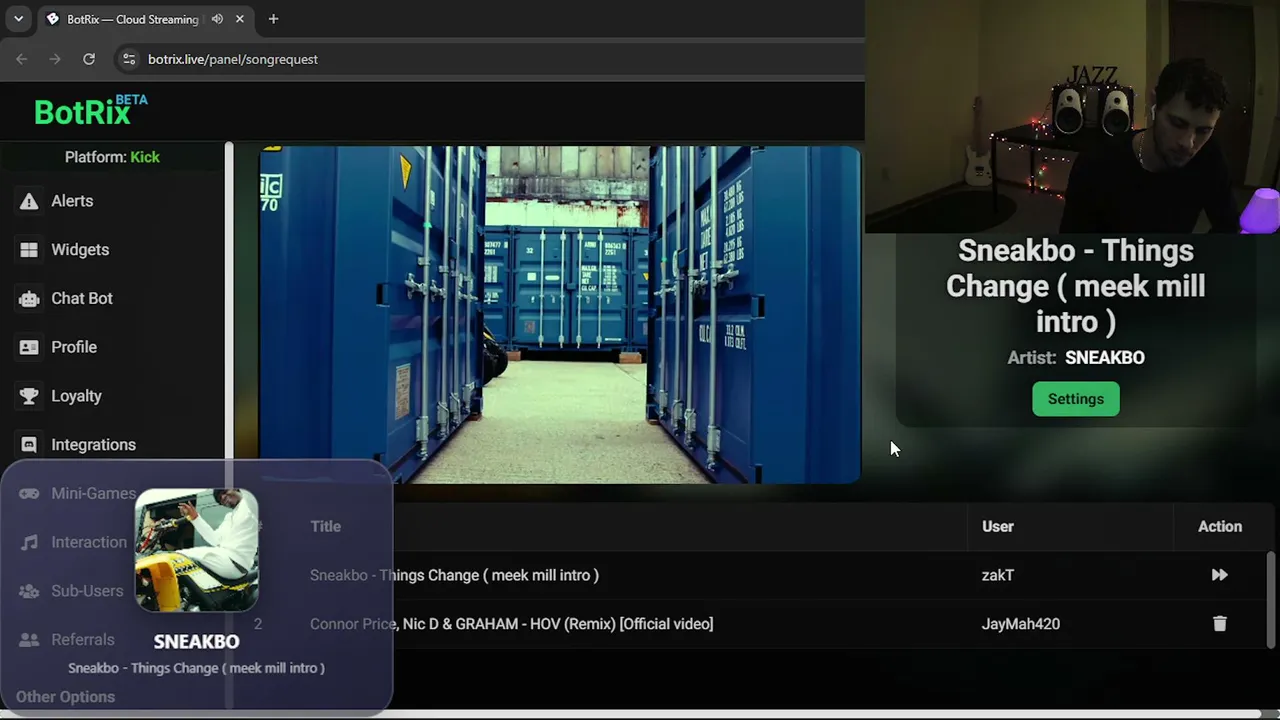Reload the browser page
This screenshot has width=1280, height=720.
tap(89, 59)
